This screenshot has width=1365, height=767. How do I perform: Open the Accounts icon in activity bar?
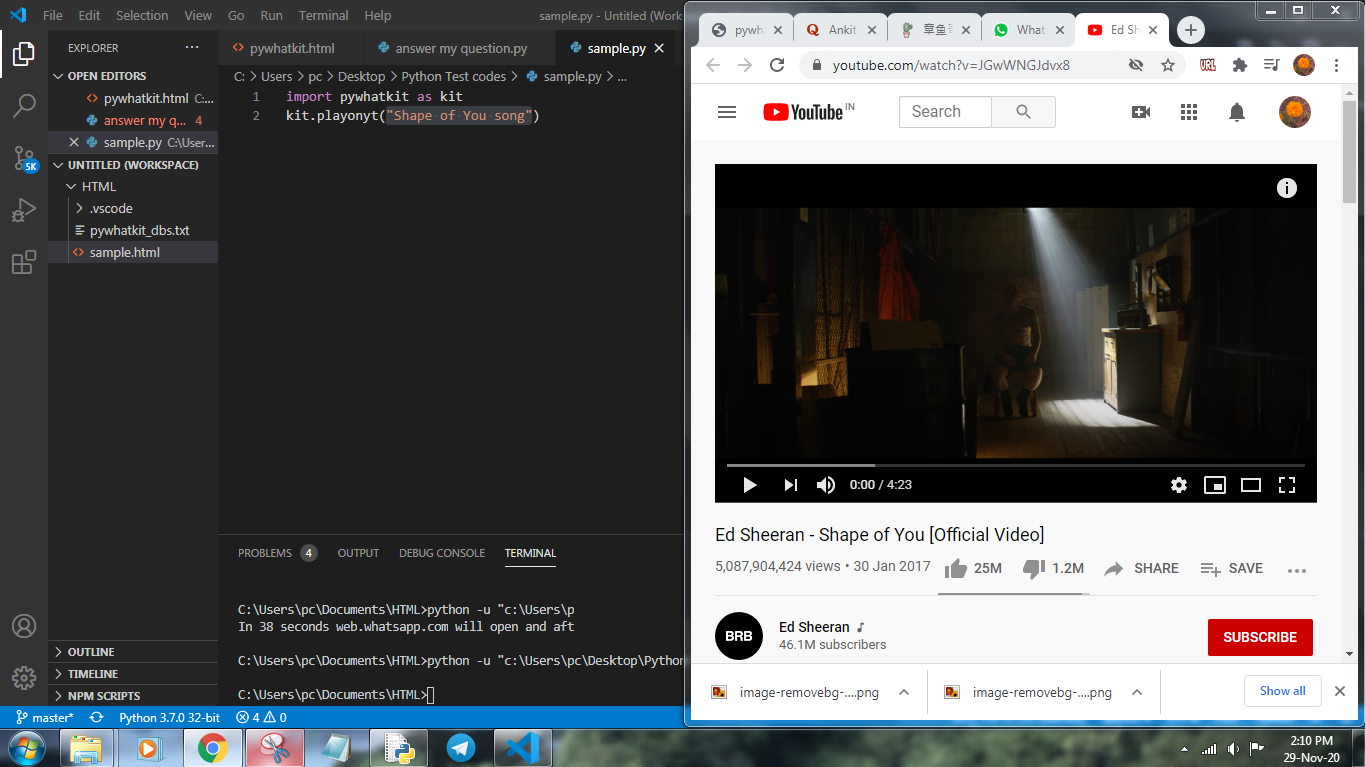pos(24,626)
